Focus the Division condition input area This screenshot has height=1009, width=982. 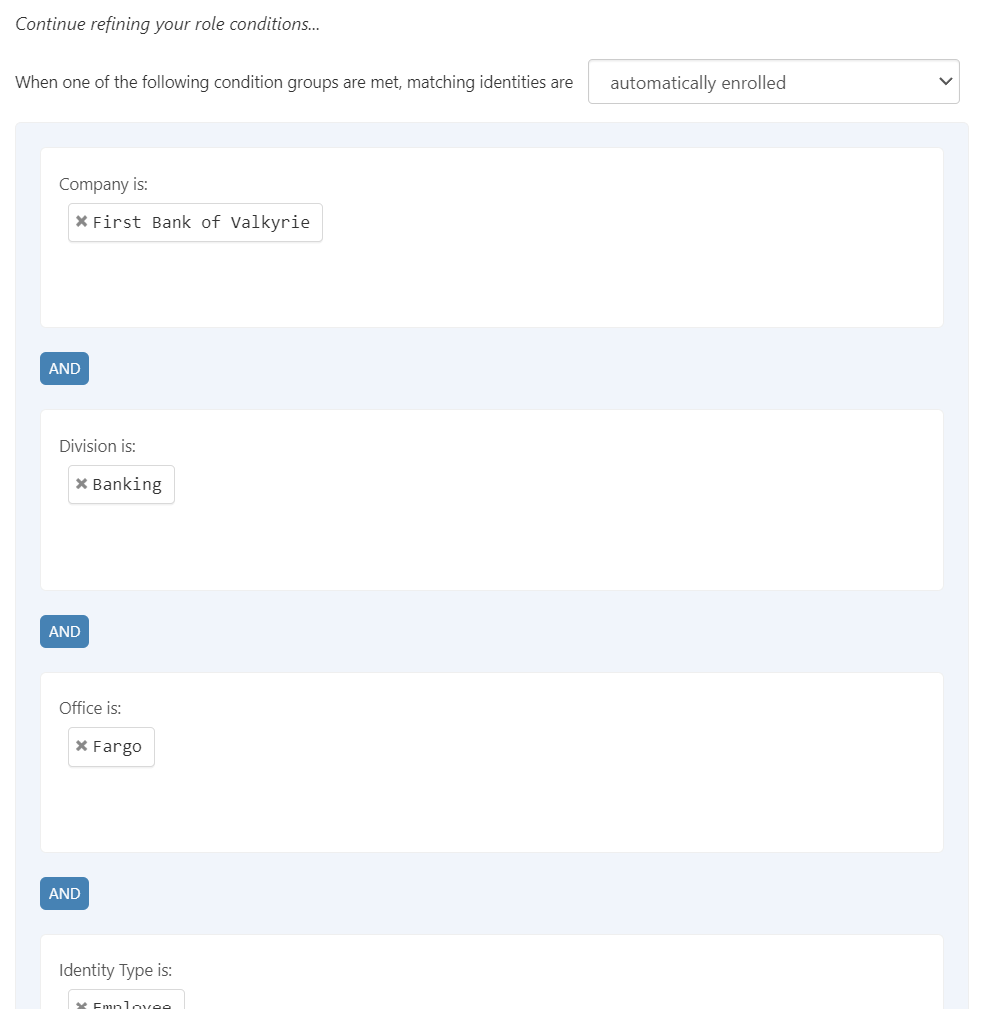tap(600, 530)
